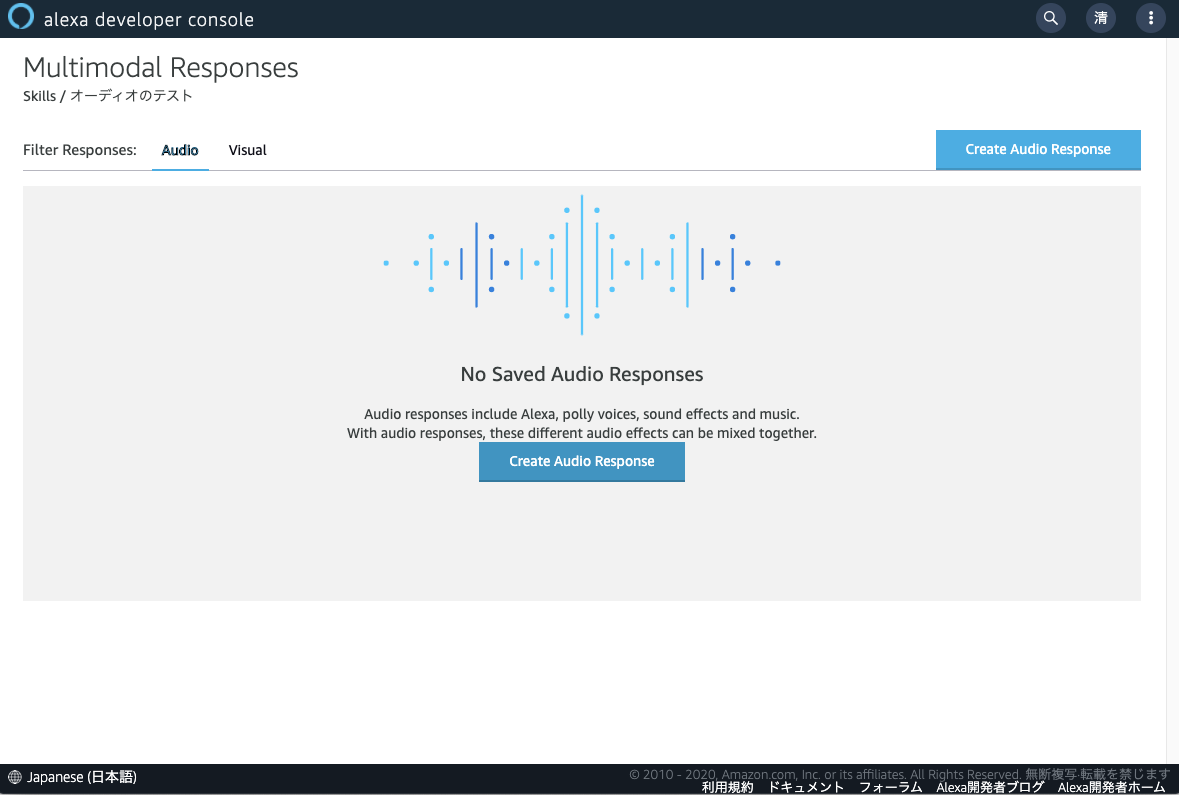Switch to the Audio filter tab
The height and width of the screenshot is (795, 1179).
[180, 150]
